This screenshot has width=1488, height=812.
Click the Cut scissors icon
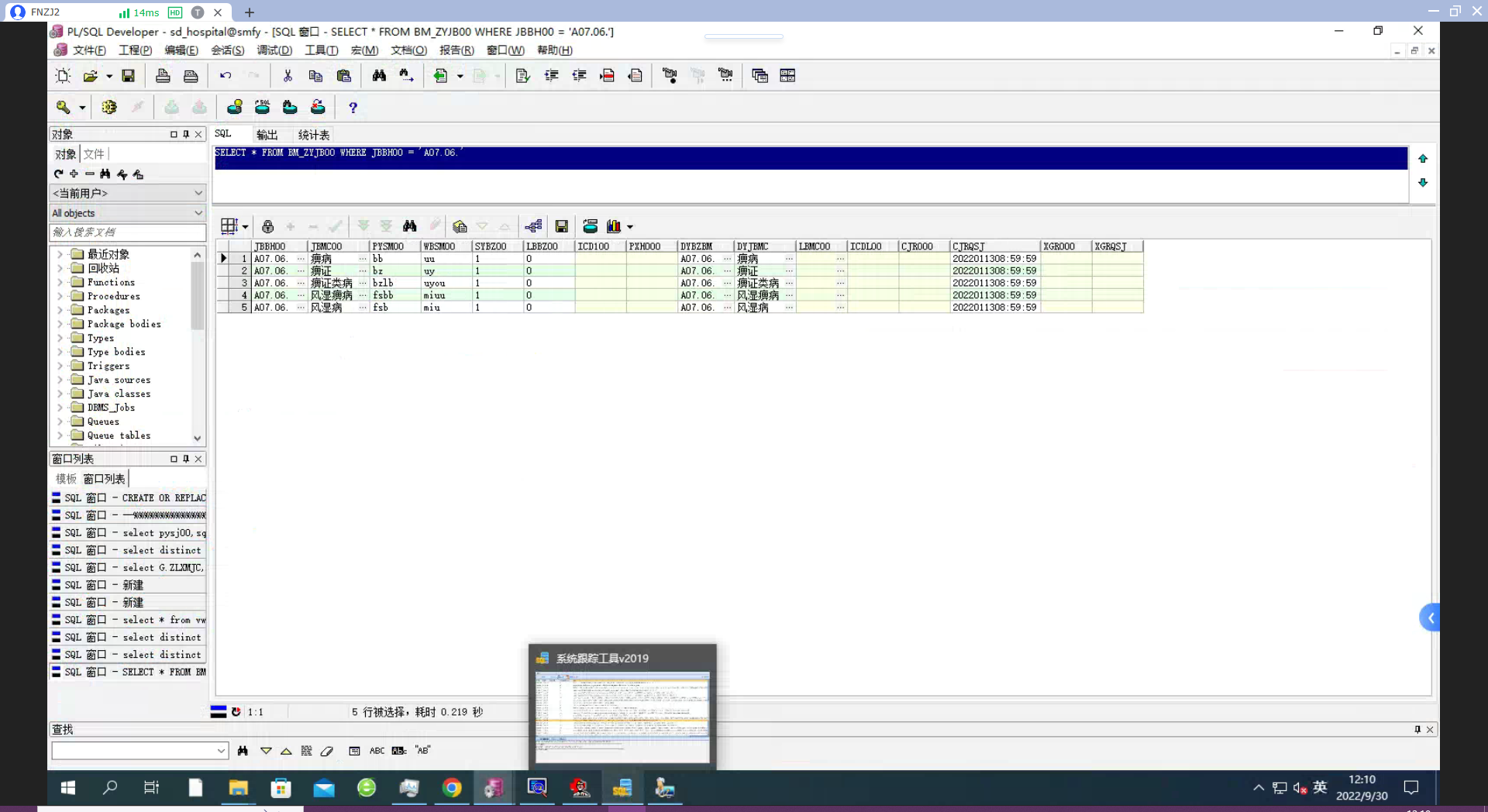pos(288,75)
